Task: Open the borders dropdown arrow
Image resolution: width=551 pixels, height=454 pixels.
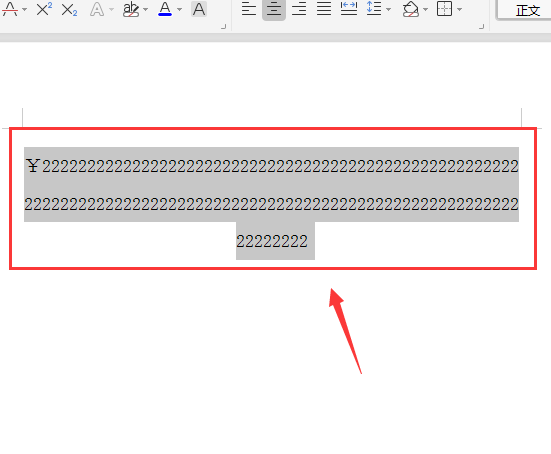Action: [x=460, y=9]
